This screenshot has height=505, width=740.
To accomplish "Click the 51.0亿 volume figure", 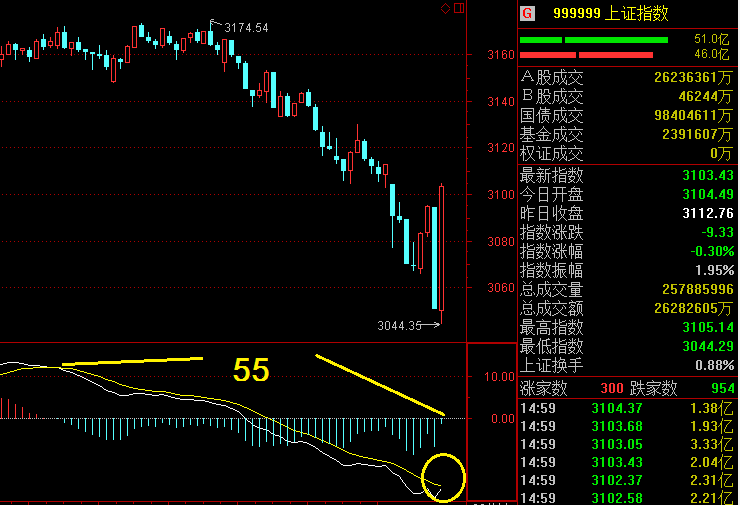I will click(x=711, y=39).
